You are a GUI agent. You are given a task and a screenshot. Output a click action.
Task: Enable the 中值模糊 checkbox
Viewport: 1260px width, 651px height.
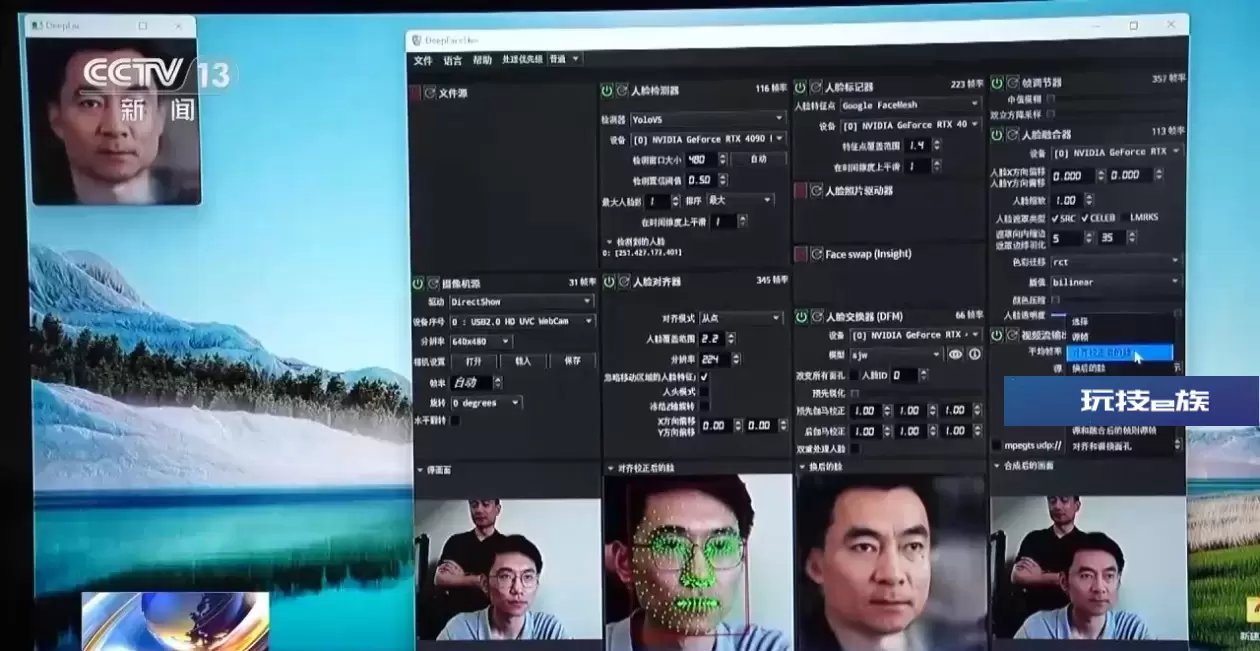tap(1051, 99)
